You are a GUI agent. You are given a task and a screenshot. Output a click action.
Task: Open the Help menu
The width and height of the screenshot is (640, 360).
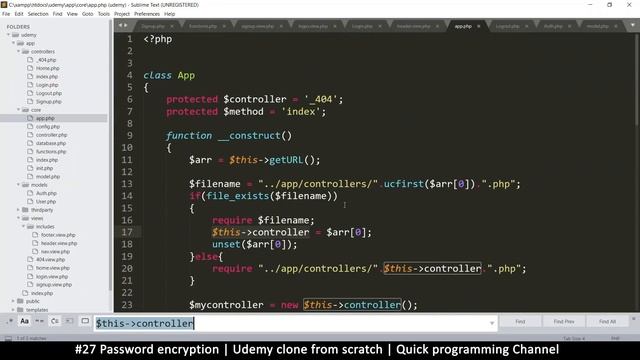click(x=169, y=14)
